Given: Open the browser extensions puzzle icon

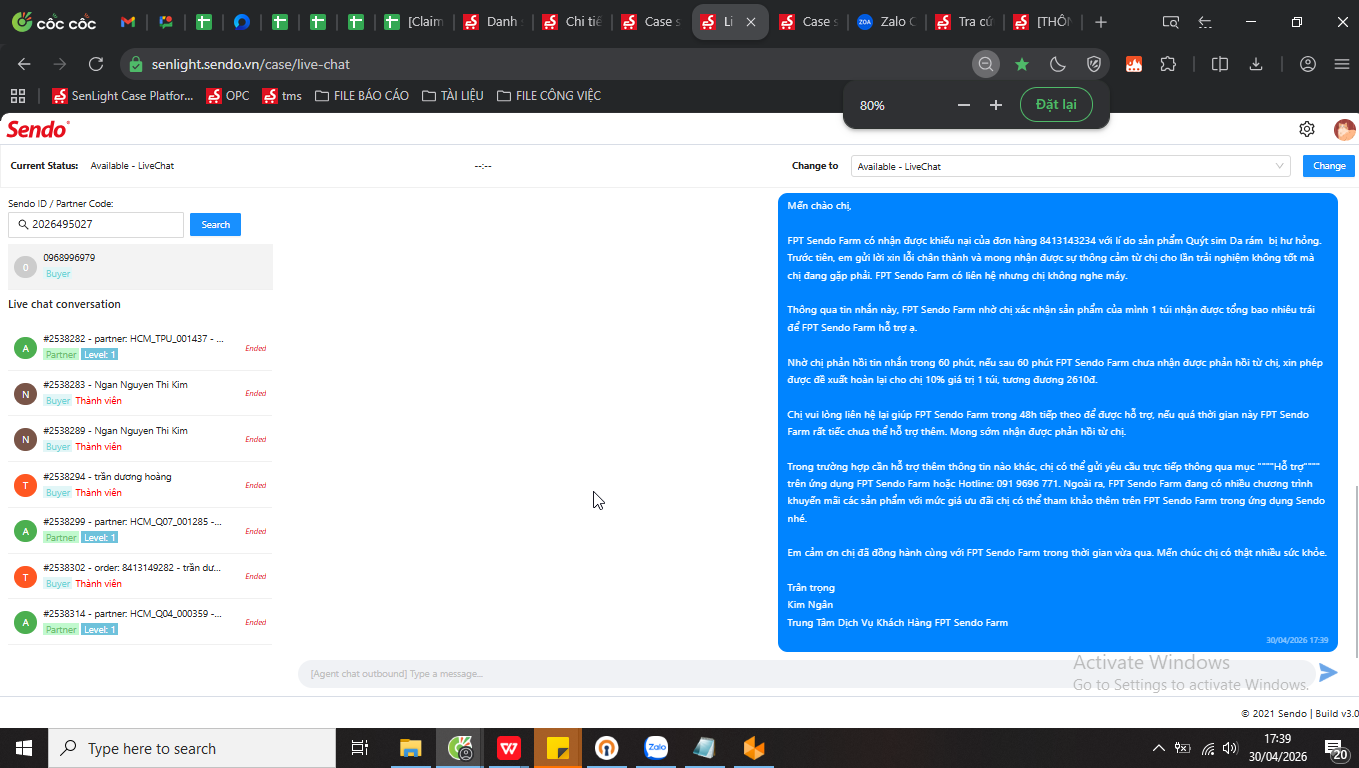Looking at the screenshot, I should [1168, 64].
